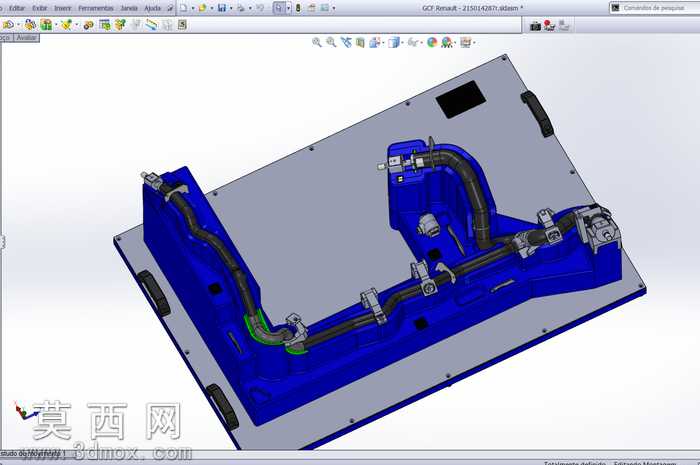Open the Ajuda menu
700x465 pixels.
click(152, 8)
